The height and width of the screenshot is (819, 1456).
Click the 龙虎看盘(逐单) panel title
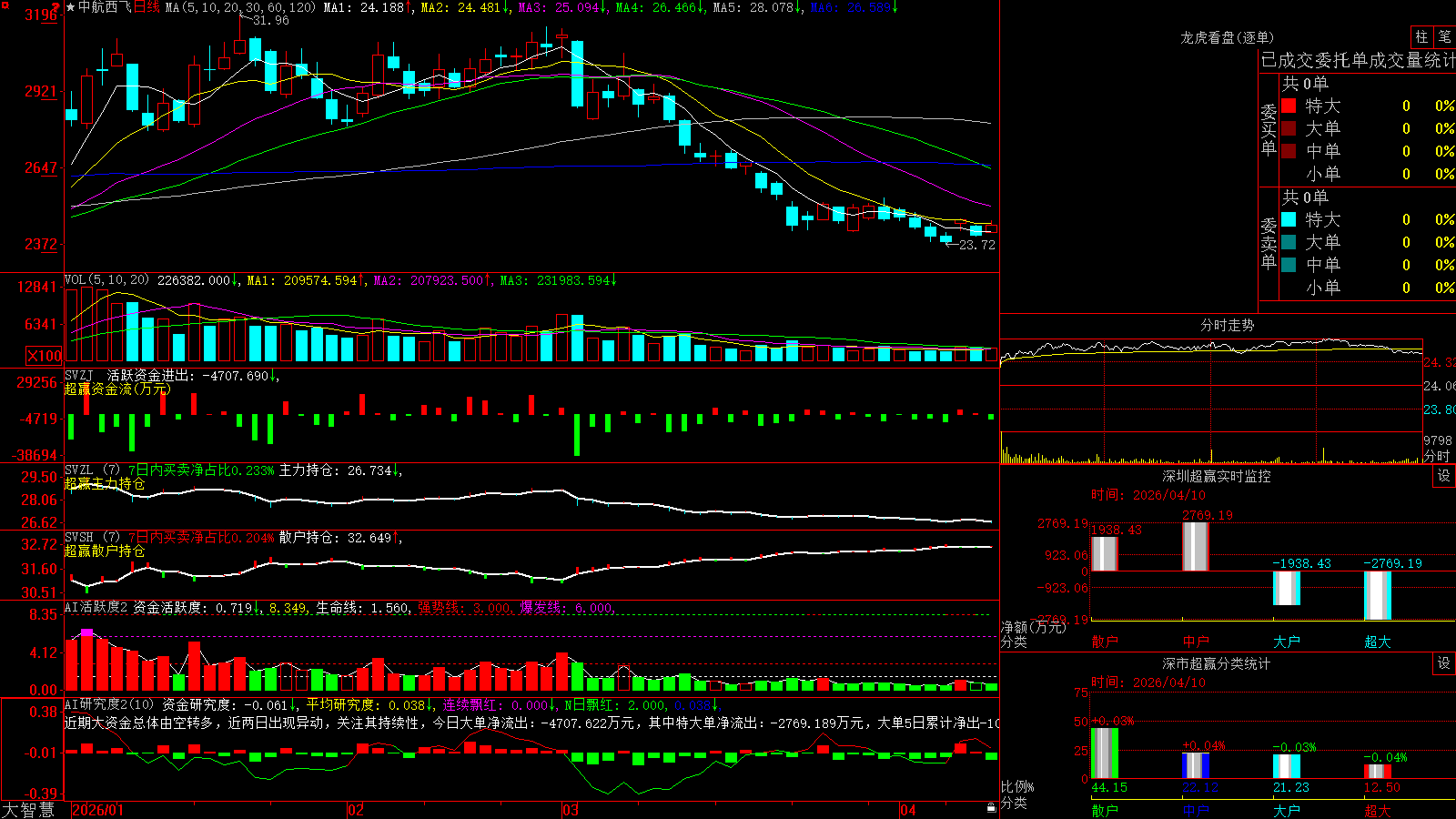[x=1227, y=37]
